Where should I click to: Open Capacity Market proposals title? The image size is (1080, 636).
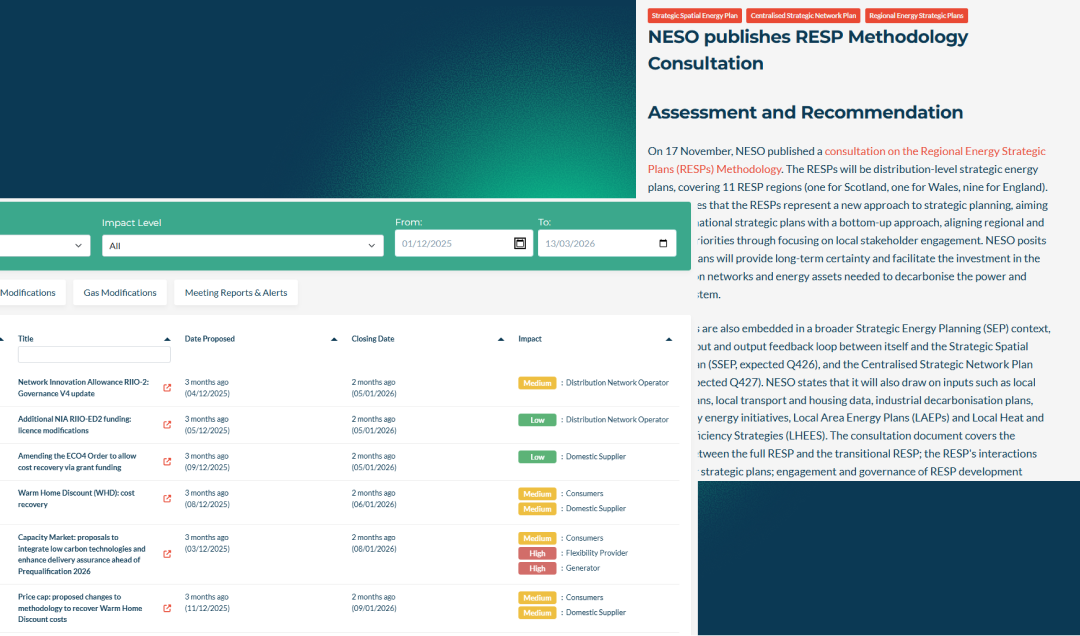[x=81, y=554]
